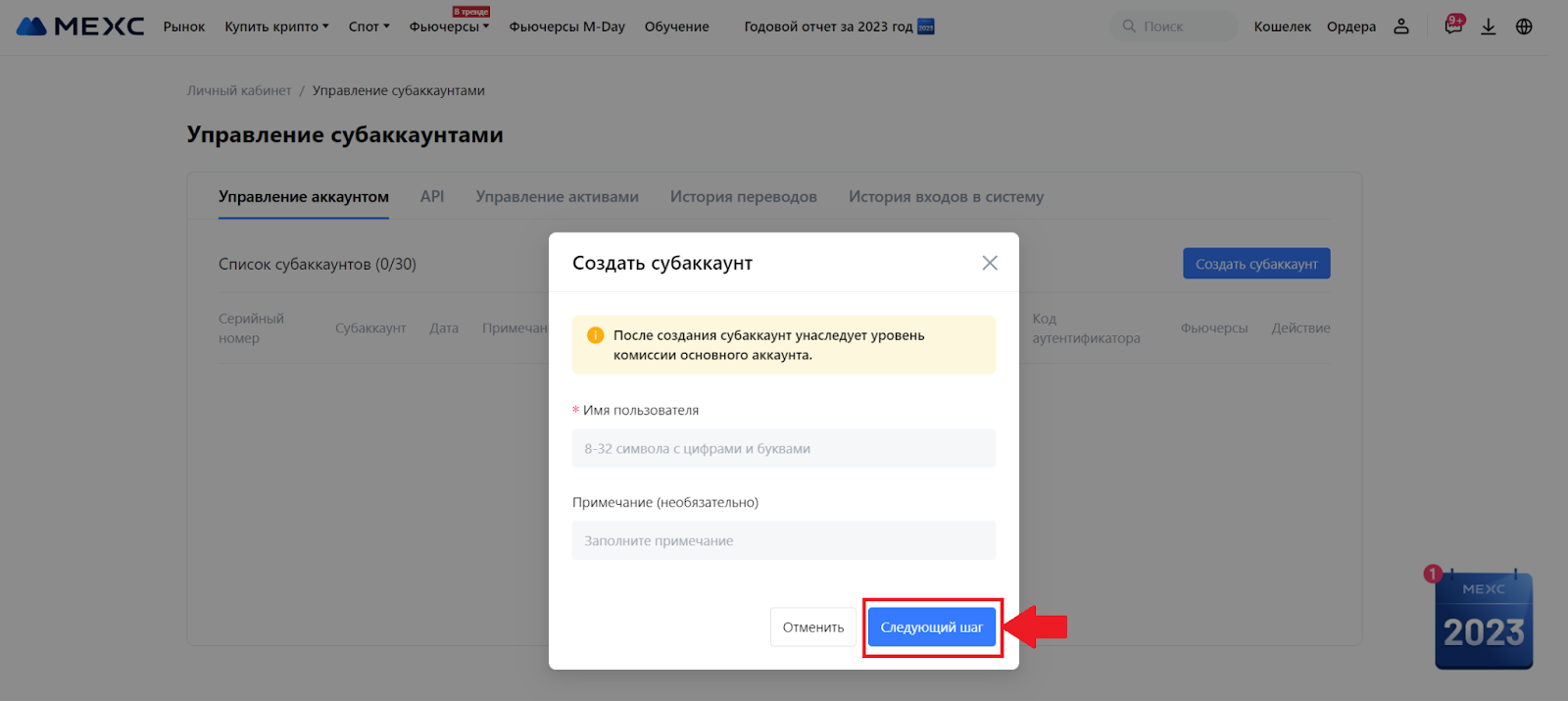Open the Кошелек link
The image size is (1568, 701).
(x=1282, y=26)
